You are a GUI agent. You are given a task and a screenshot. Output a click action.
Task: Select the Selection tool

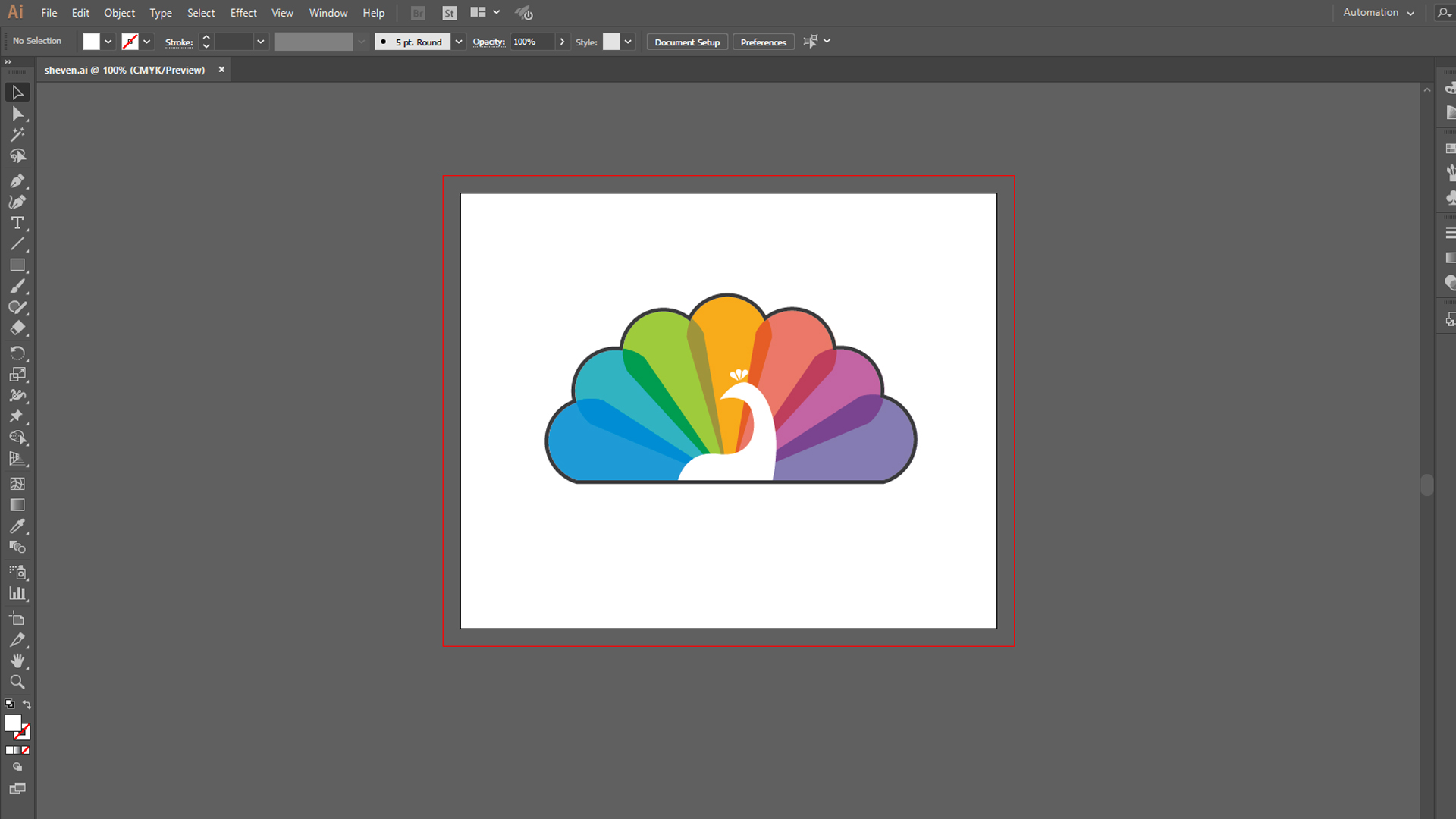(17, 93)
